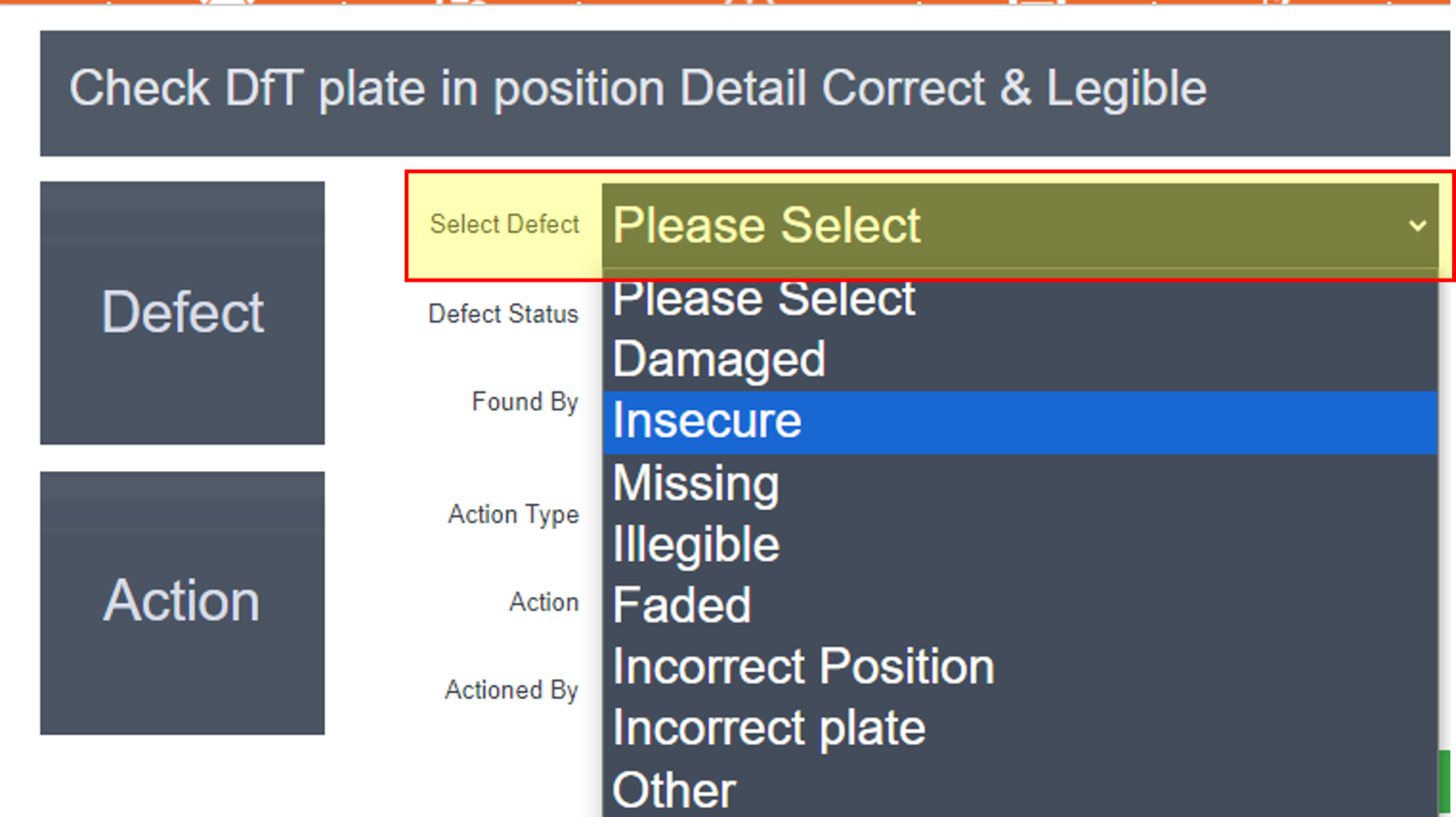The image size is (1456, 817).
Task: Click the 'Select Defect' field label
Action: [x=504, y=225]
